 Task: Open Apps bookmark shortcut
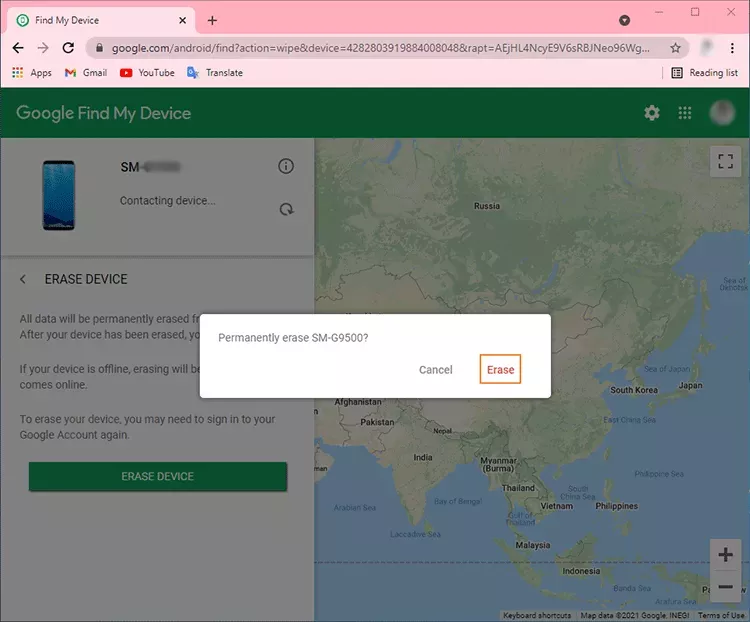coord(32,73)
